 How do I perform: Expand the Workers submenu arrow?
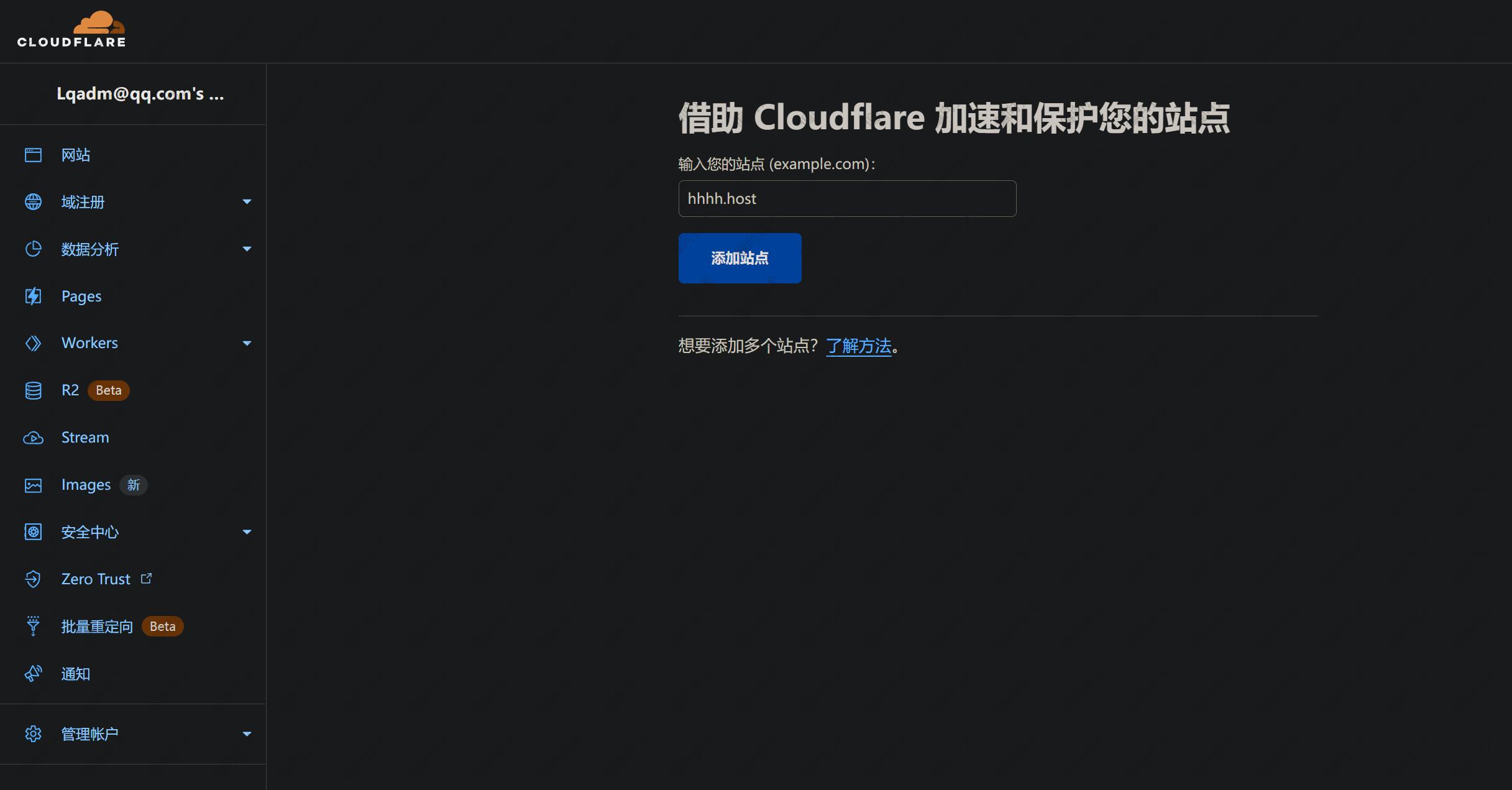coord(247,343)
